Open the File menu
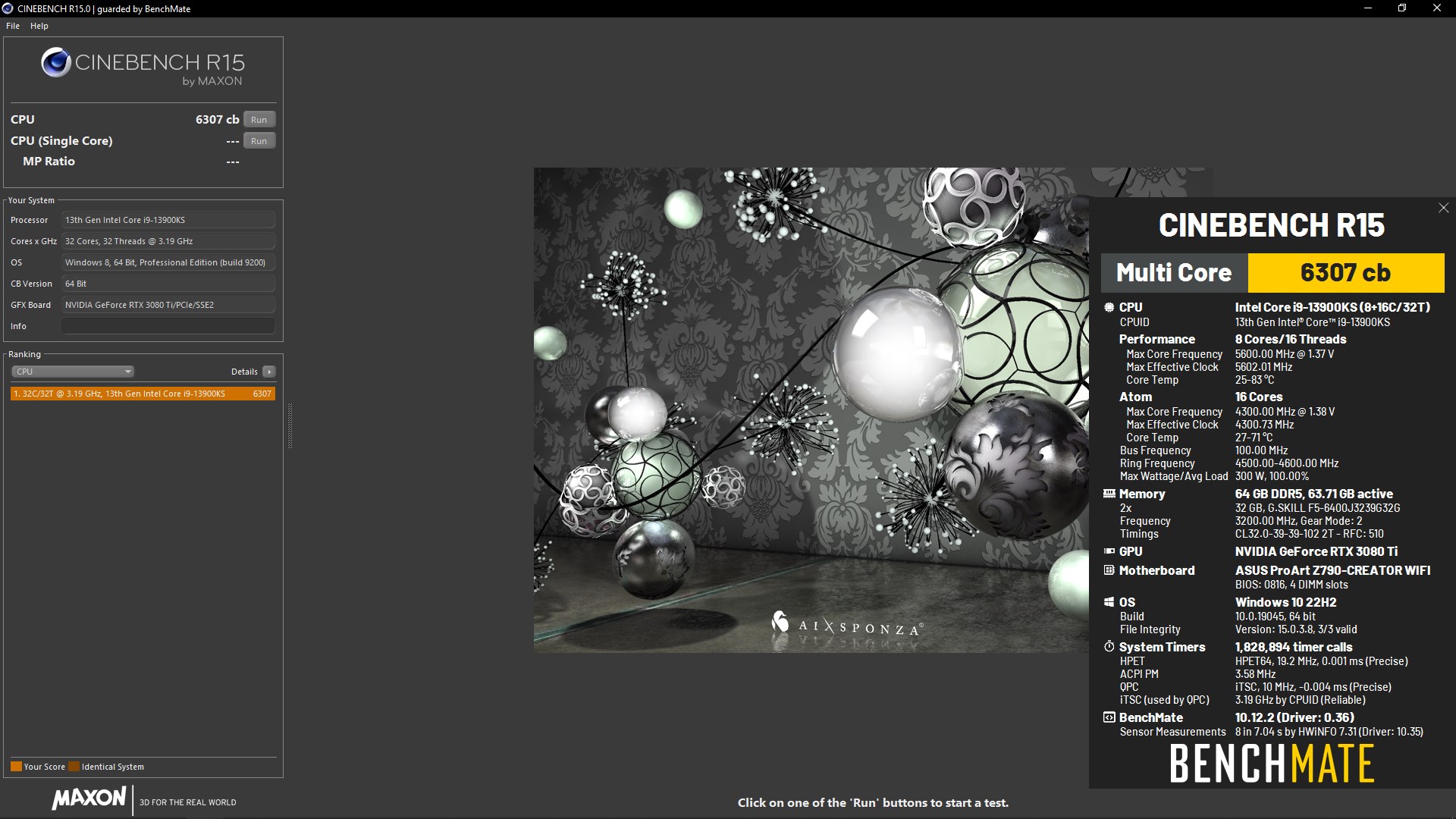This screenshot has height=819, width=1456. point(13,26)
